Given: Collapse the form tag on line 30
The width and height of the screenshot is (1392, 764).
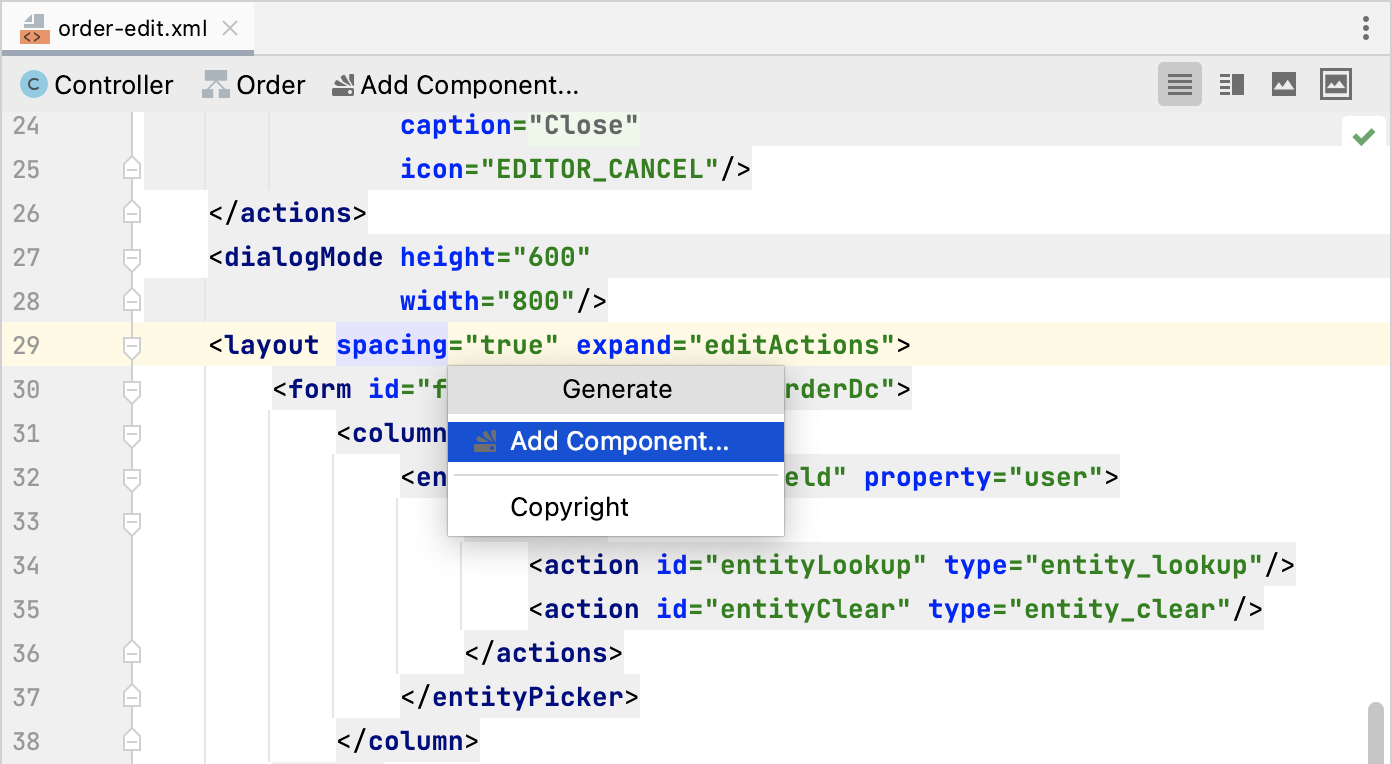Looking at the screenshot, I should 131,389.
